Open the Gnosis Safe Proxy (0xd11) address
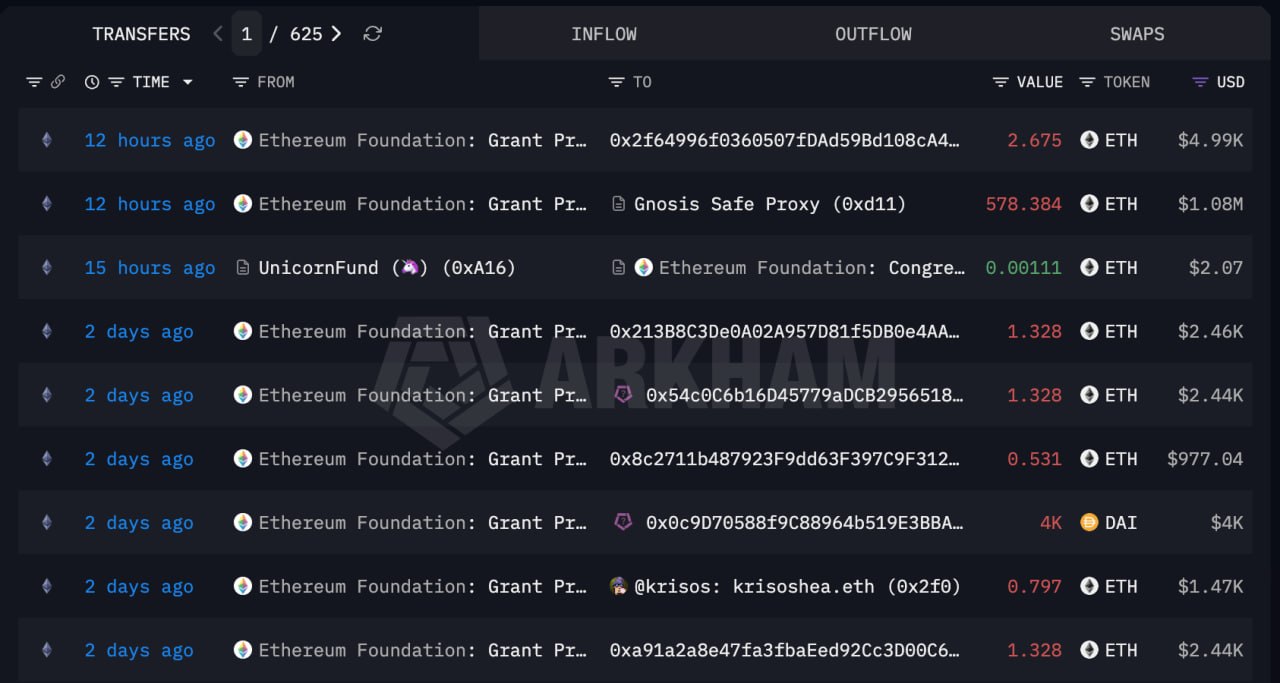Viewport: 1280px width, 683px height. (770, 204)
